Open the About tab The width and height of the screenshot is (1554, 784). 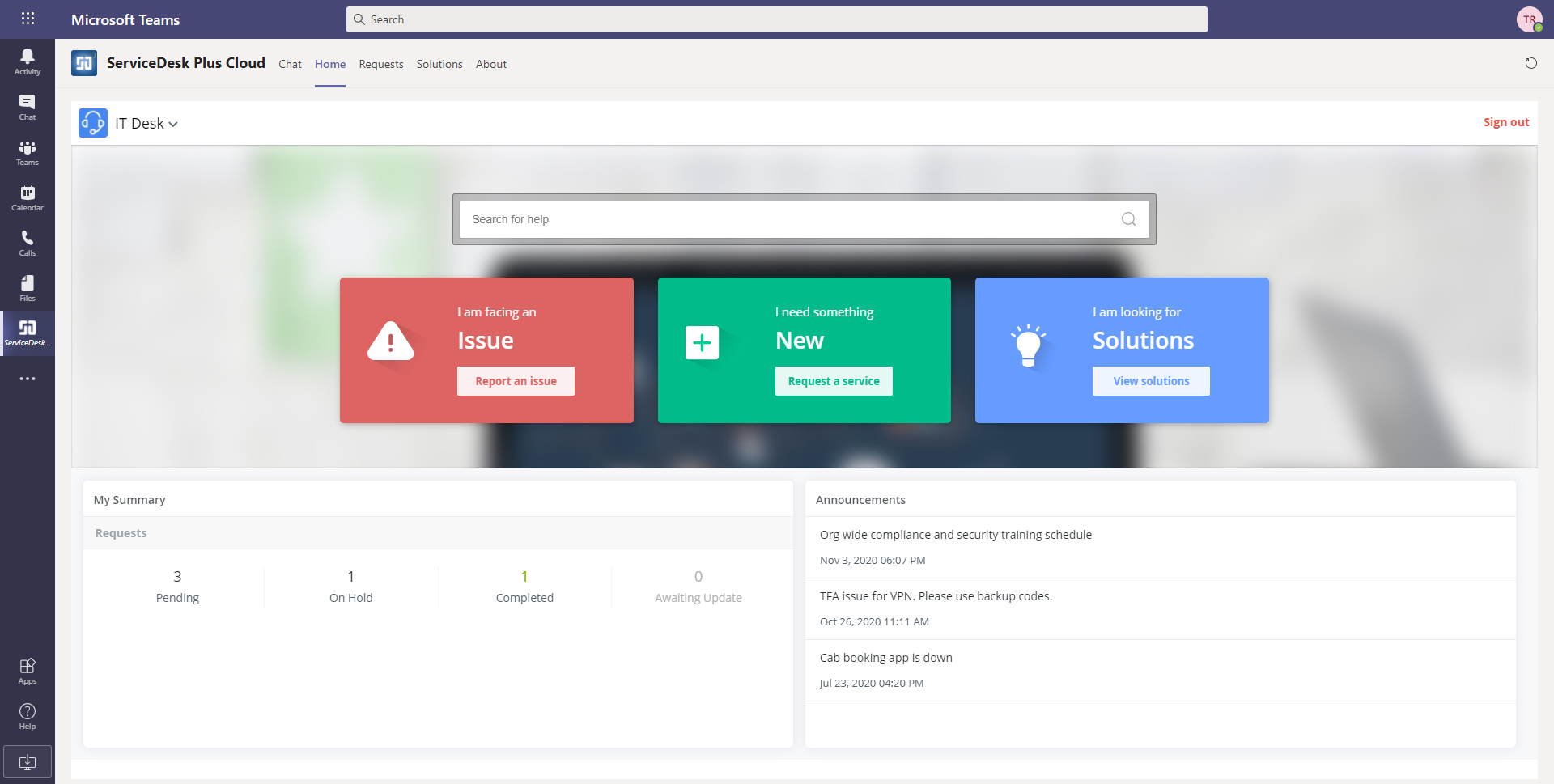[x=491, y=64]
